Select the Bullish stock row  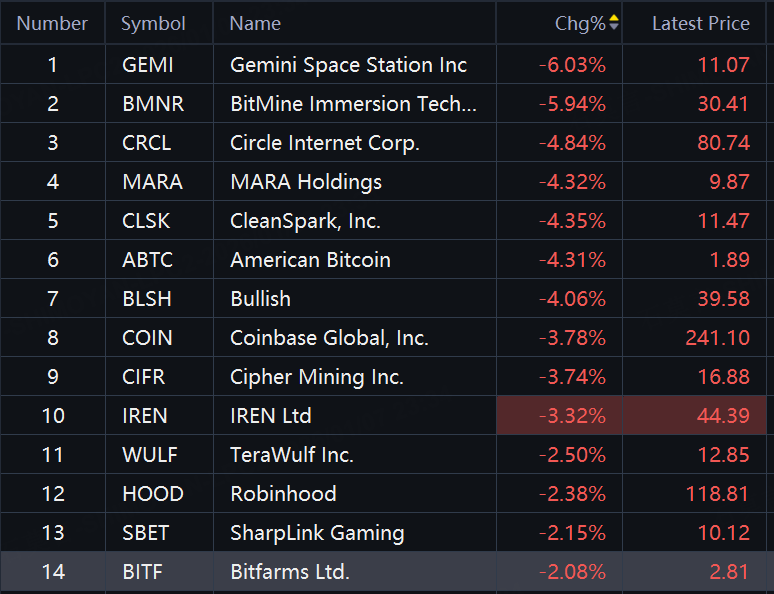click(x=260, y=299)
